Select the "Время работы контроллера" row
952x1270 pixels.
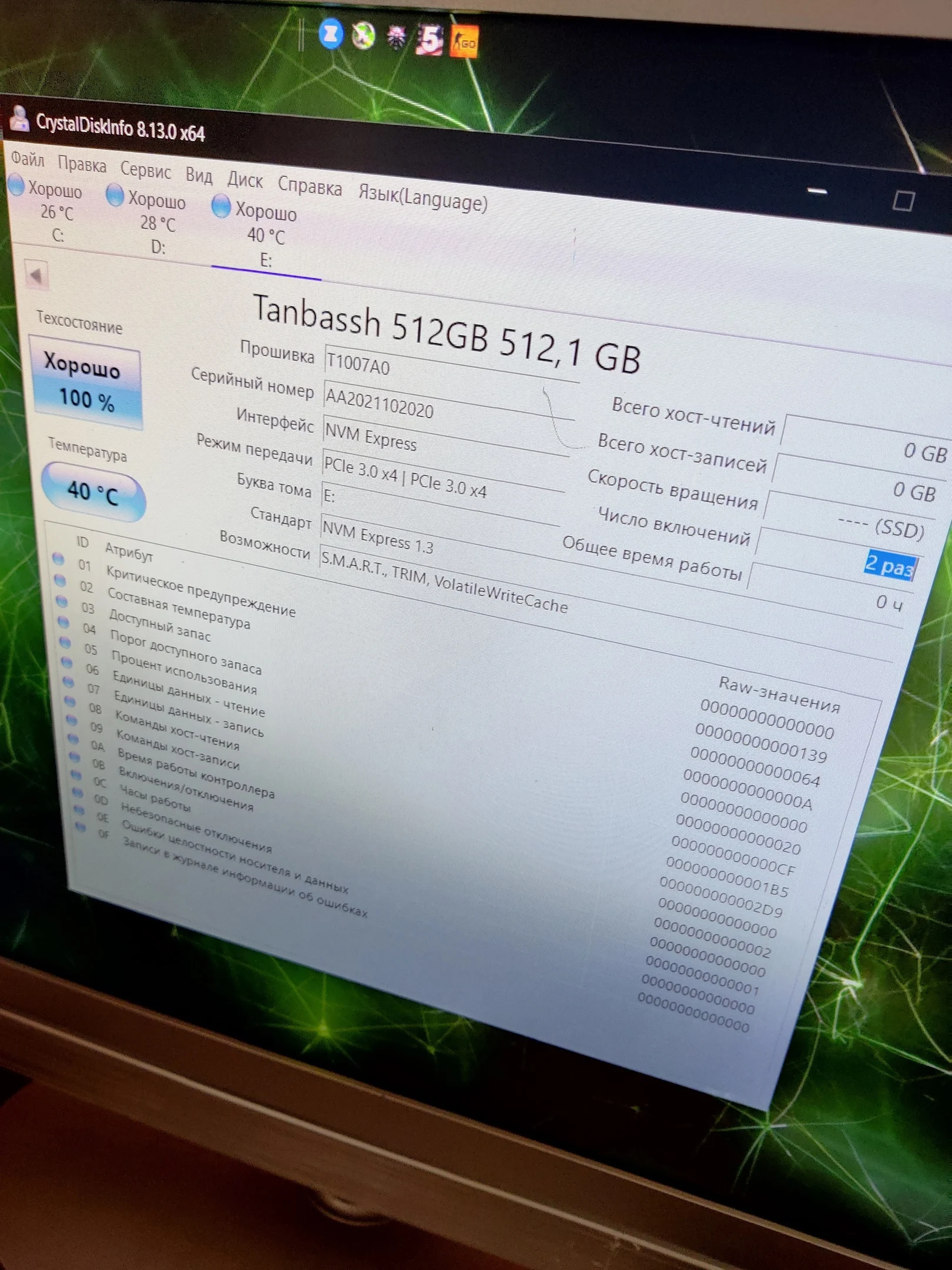point(196,772)
